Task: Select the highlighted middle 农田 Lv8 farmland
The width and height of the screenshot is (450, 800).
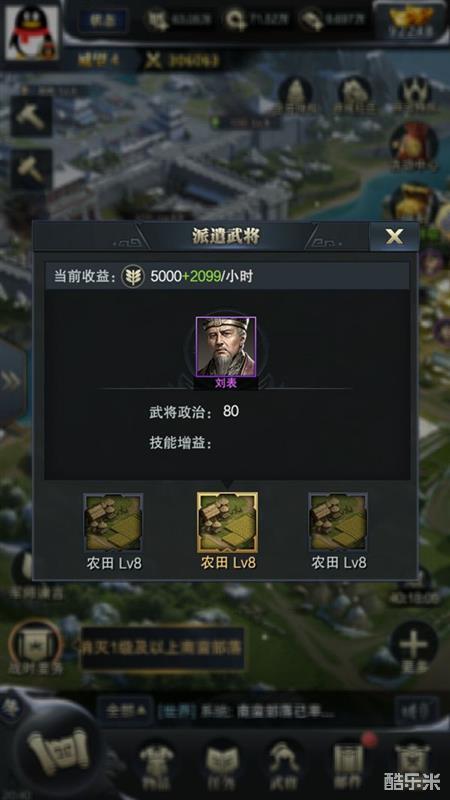Action: (x=227, y=523)
